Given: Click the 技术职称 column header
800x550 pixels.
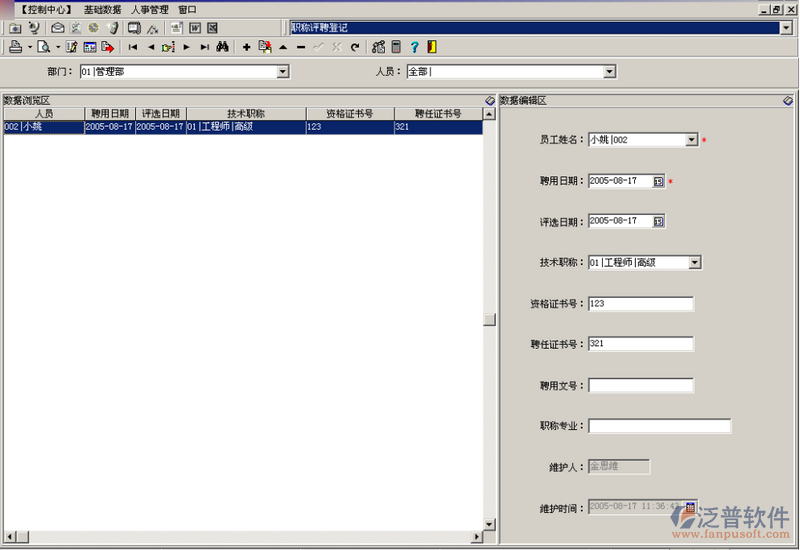Looking at the screenshot, I should coord(246,114).
